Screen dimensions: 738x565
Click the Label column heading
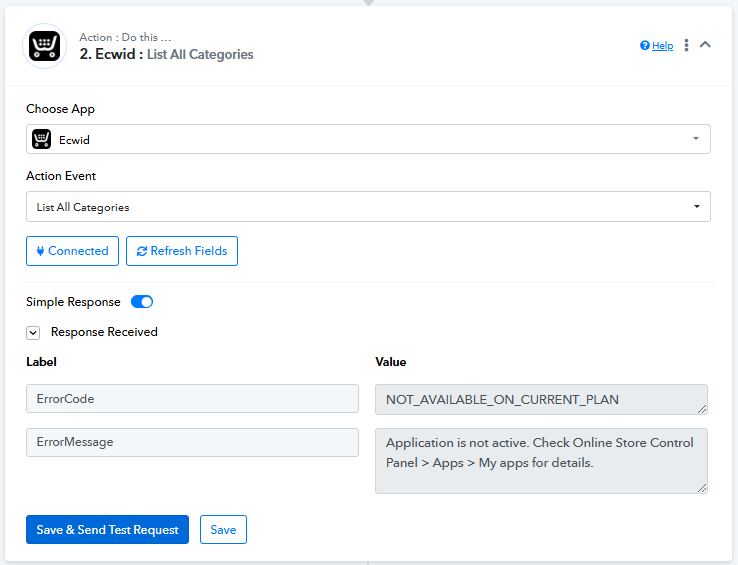pos(41,362)
